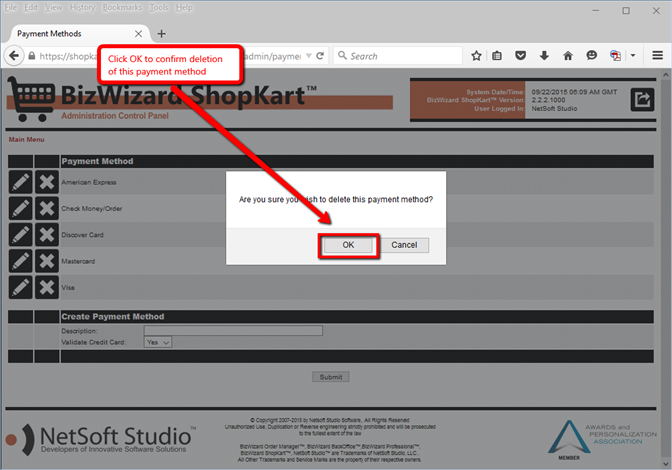Delete the Check Money/Order payment method
Image resolution: width=672 pixels, height=470 pixels.
pyautogui.click(x=47, y=209)
